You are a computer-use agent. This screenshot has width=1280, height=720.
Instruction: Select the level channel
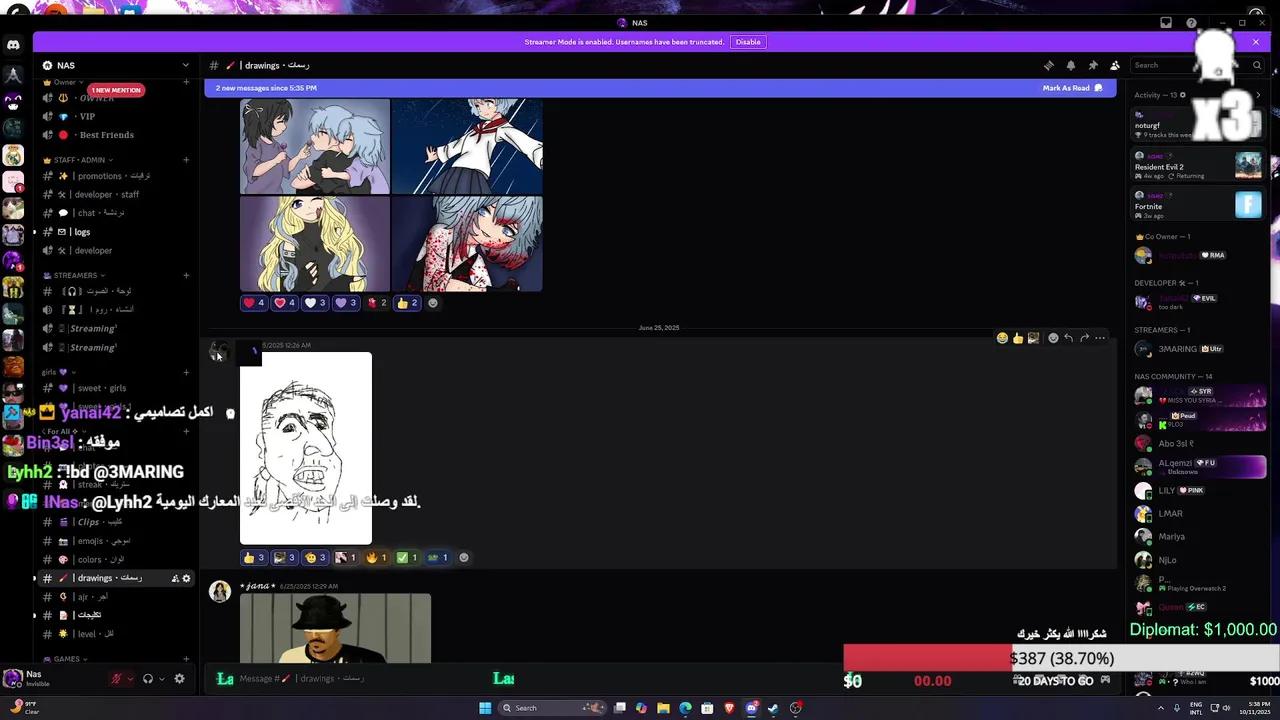pyautogui.click(x=116, y=634)
